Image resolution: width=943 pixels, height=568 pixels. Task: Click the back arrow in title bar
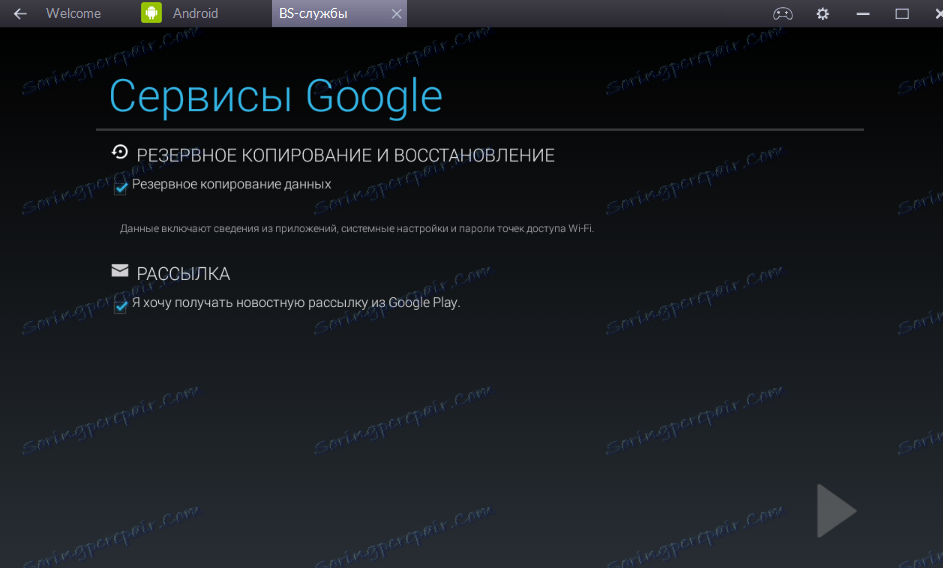20,13
